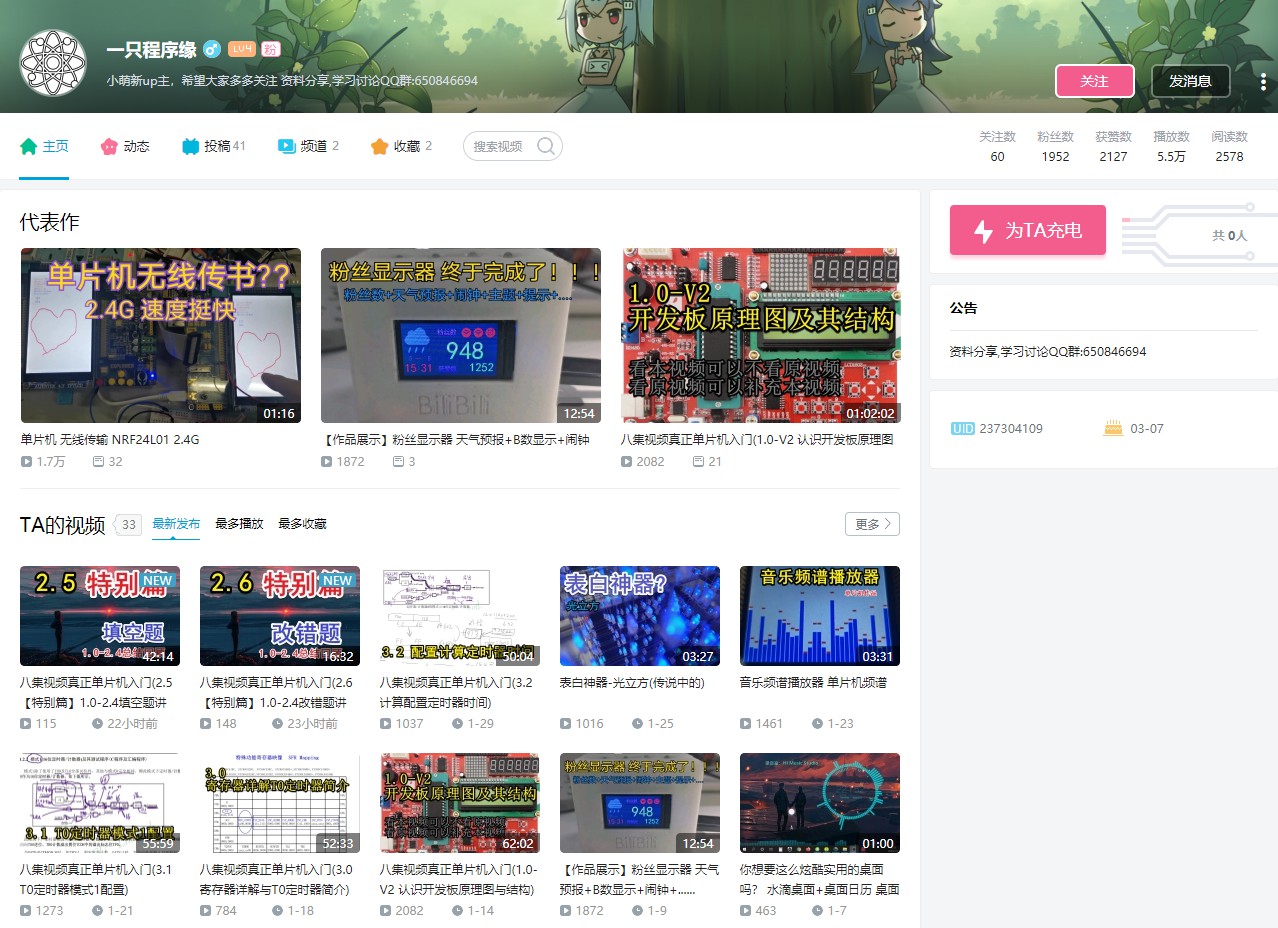Click the male gender icon beside username
Screen dimensions: 1278x928
point(212,49)
